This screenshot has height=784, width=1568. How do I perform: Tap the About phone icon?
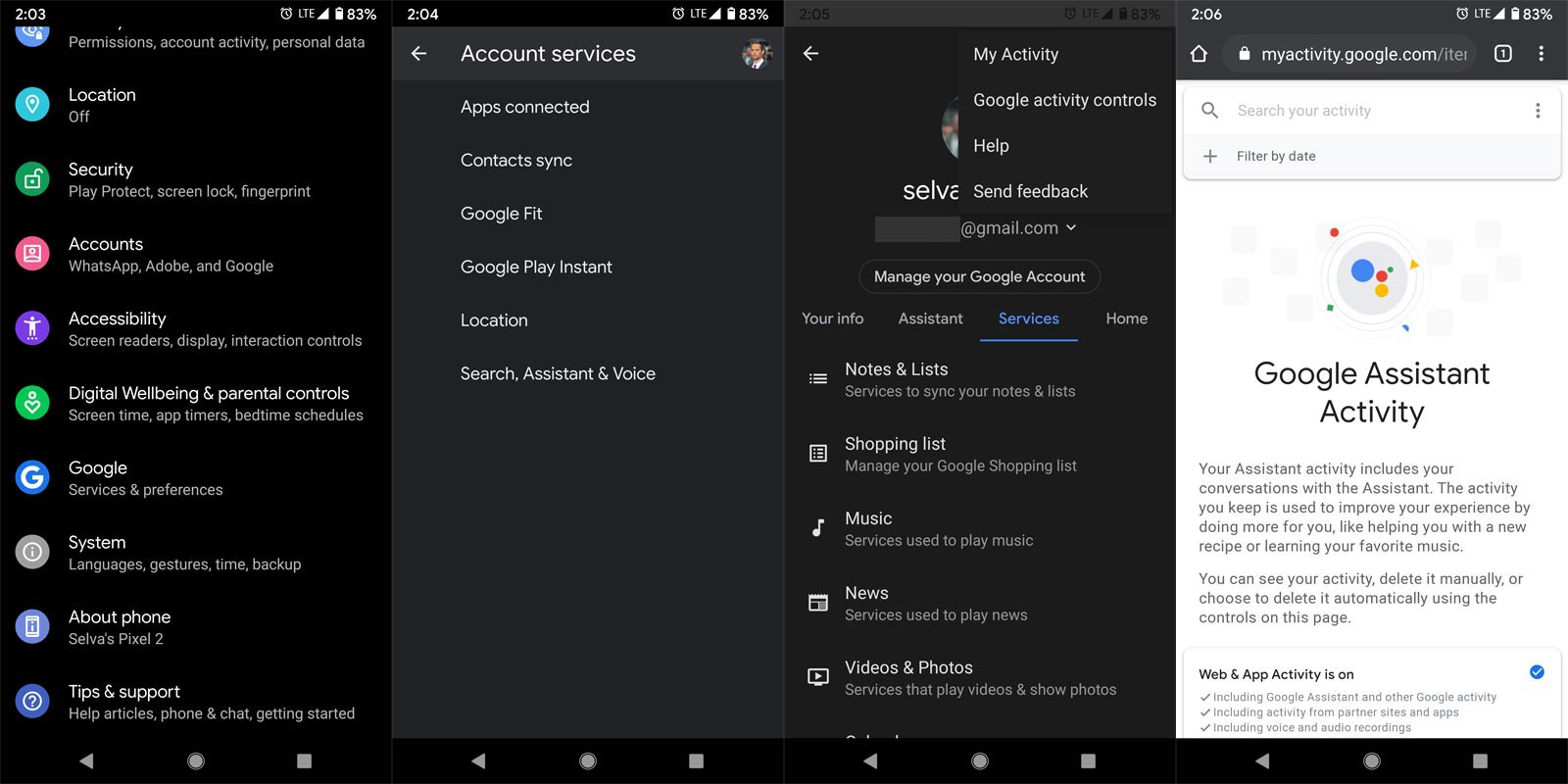click(x=32, y=626)
